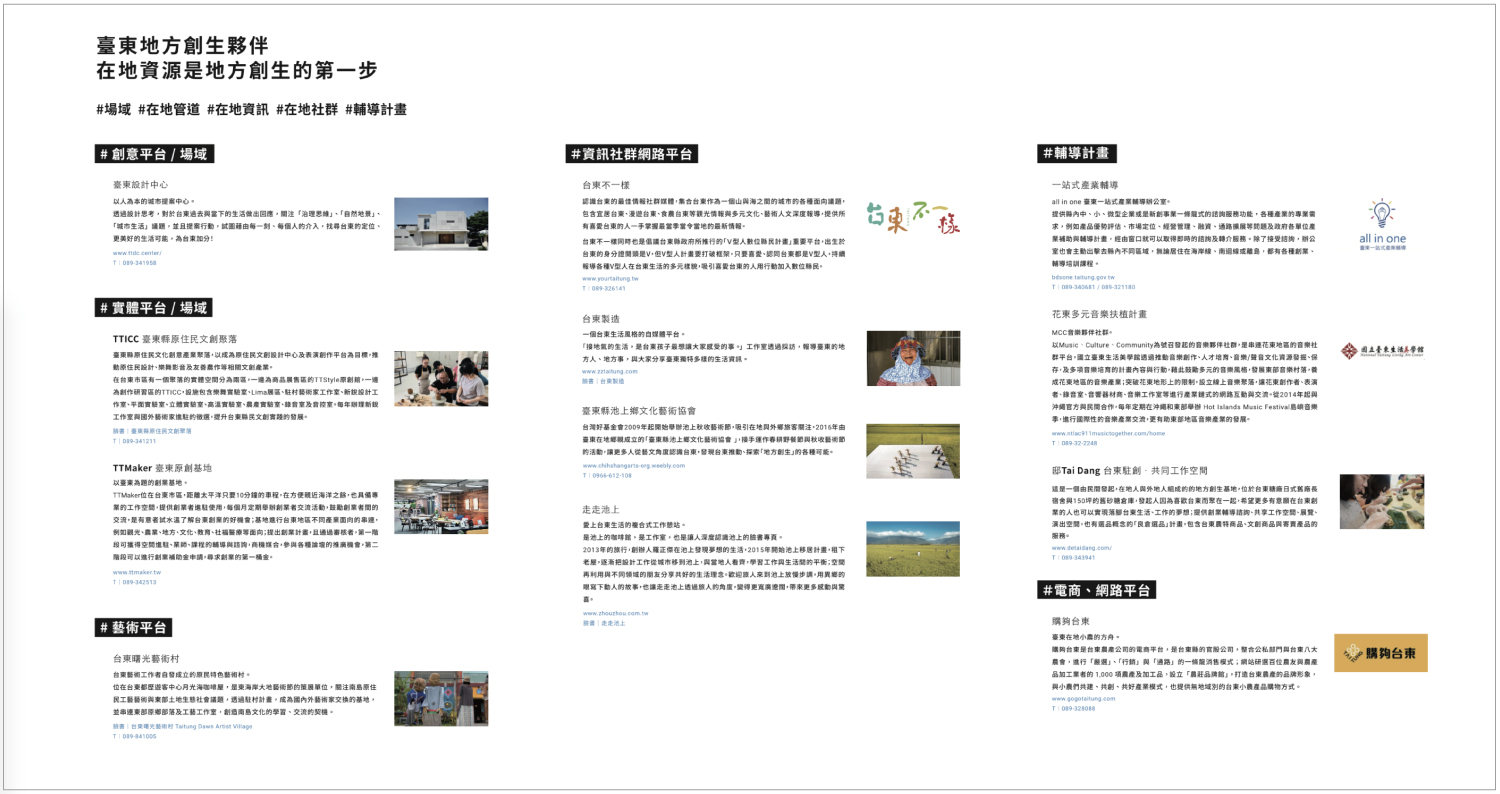Click the TTICC 臺東縣原住民文創聚落 title
This screenshot has height=794, width=1500.
pyautogui.click(x=175, y=339)
